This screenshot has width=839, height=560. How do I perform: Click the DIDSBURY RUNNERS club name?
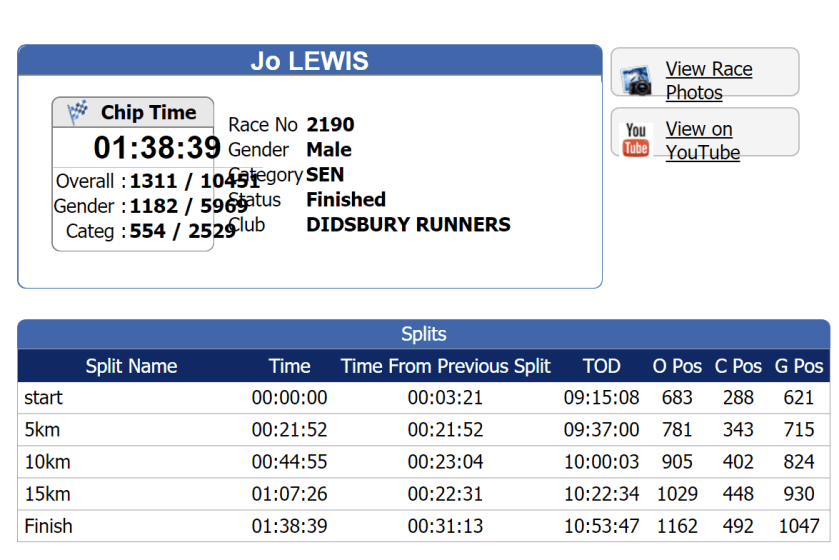click(408, 224)
